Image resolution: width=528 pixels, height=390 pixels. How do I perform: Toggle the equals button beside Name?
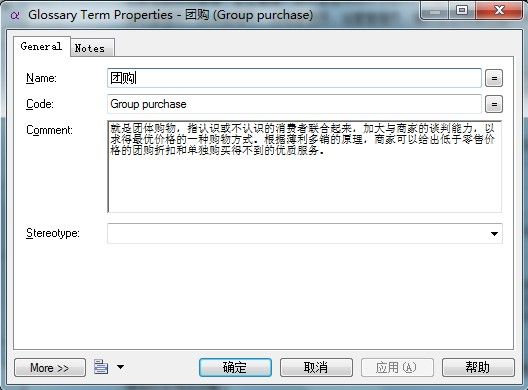coord(494,78)
